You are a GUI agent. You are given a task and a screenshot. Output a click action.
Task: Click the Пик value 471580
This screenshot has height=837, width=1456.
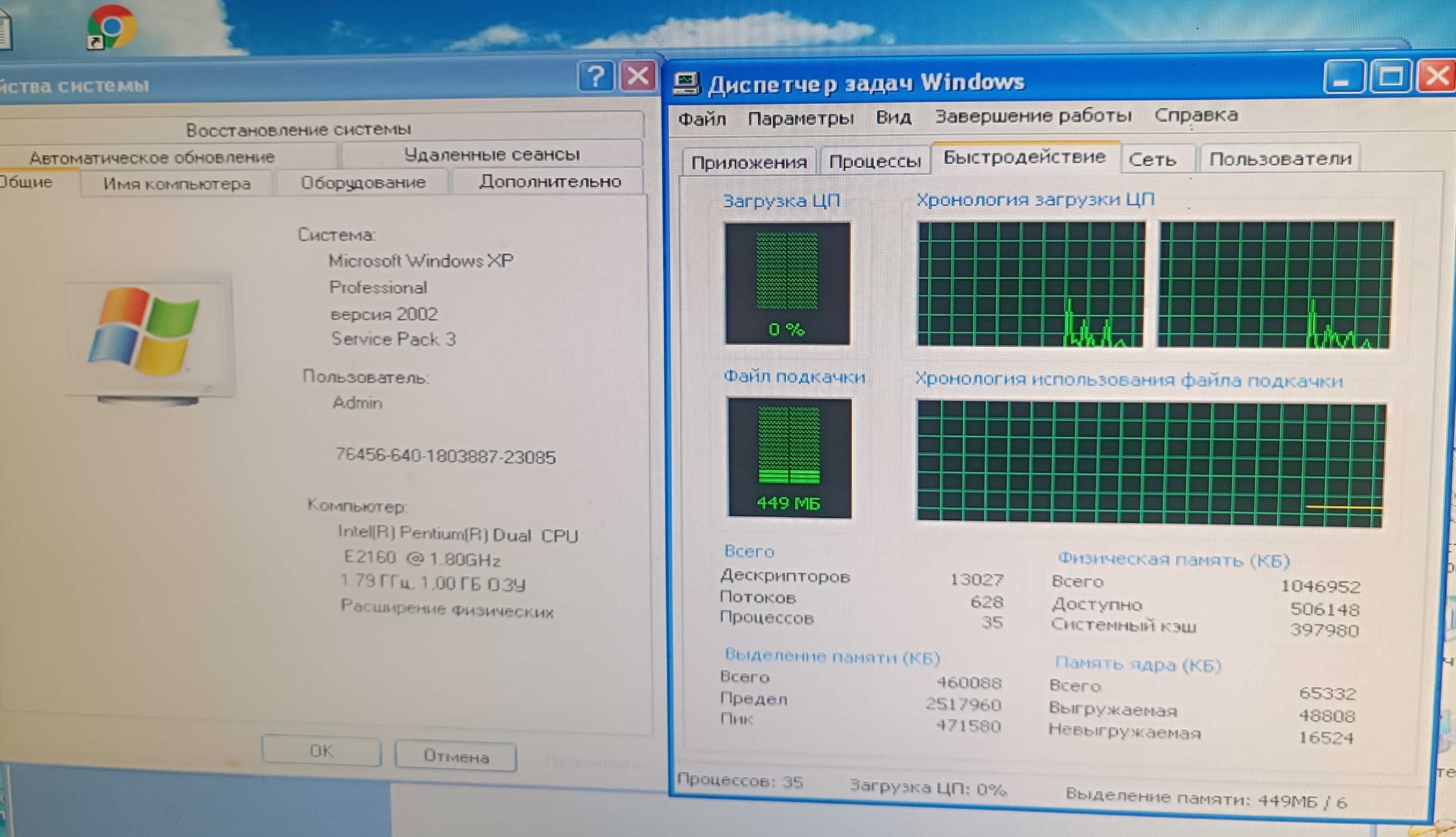point(968,726)
